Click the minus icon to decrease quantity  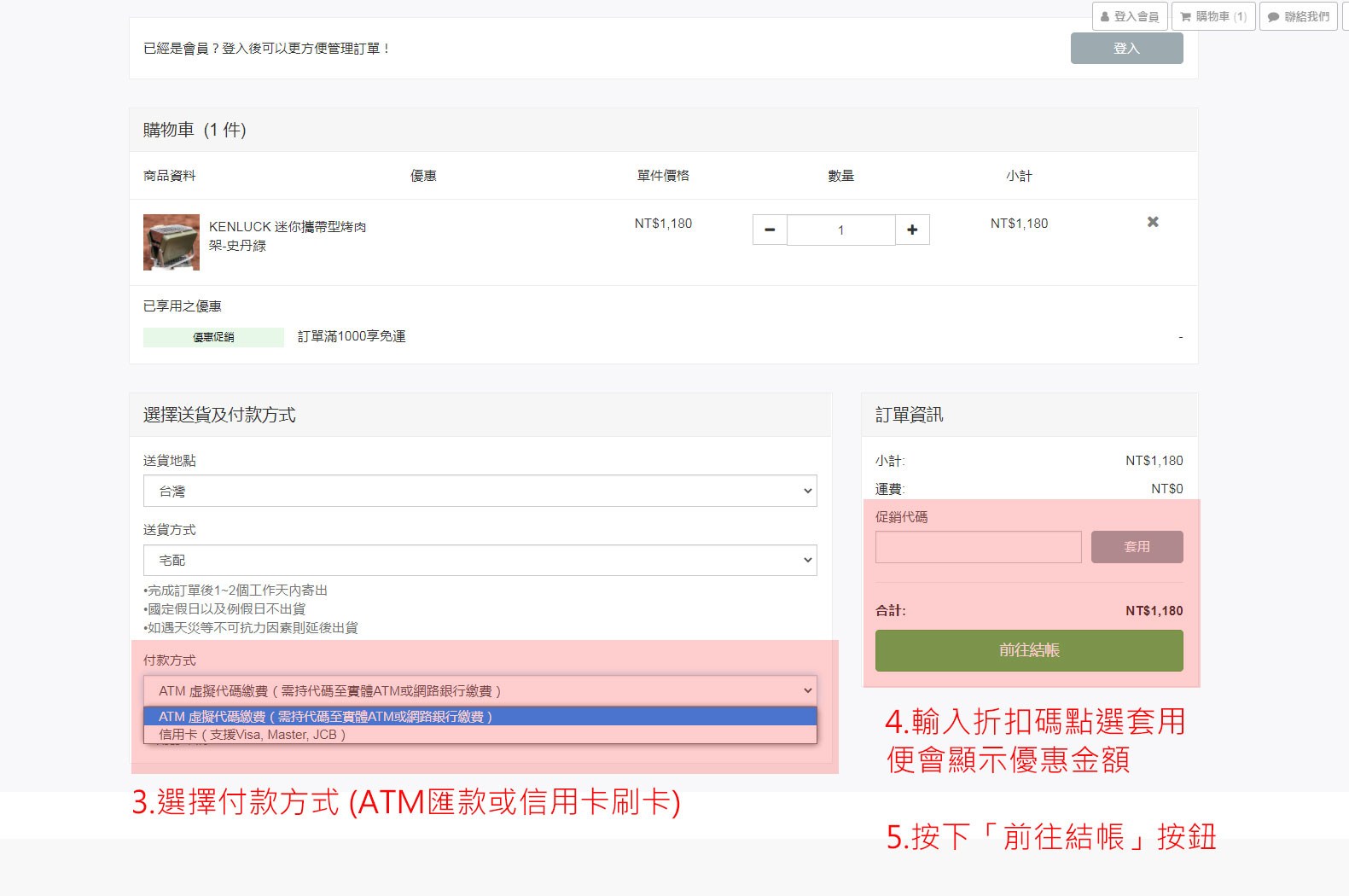[770, 230]
